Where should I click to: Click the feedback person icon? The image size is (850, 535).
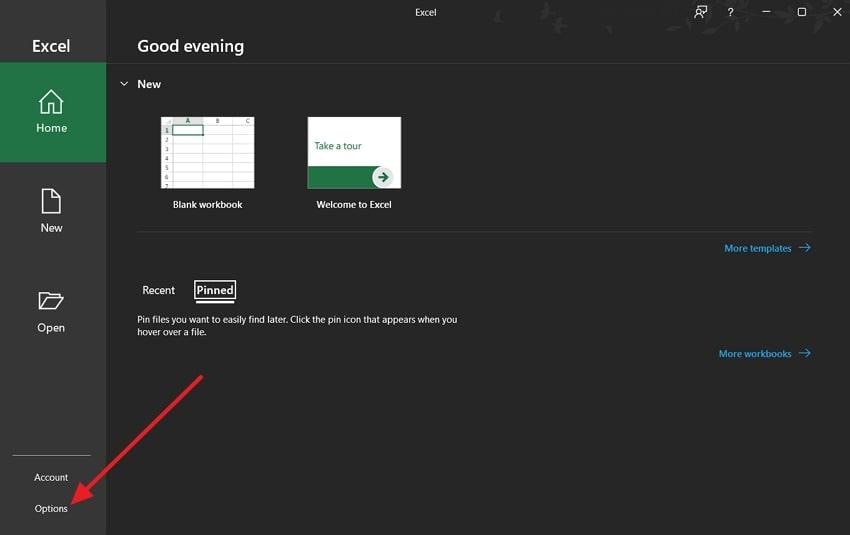click(x=700, y=12)
